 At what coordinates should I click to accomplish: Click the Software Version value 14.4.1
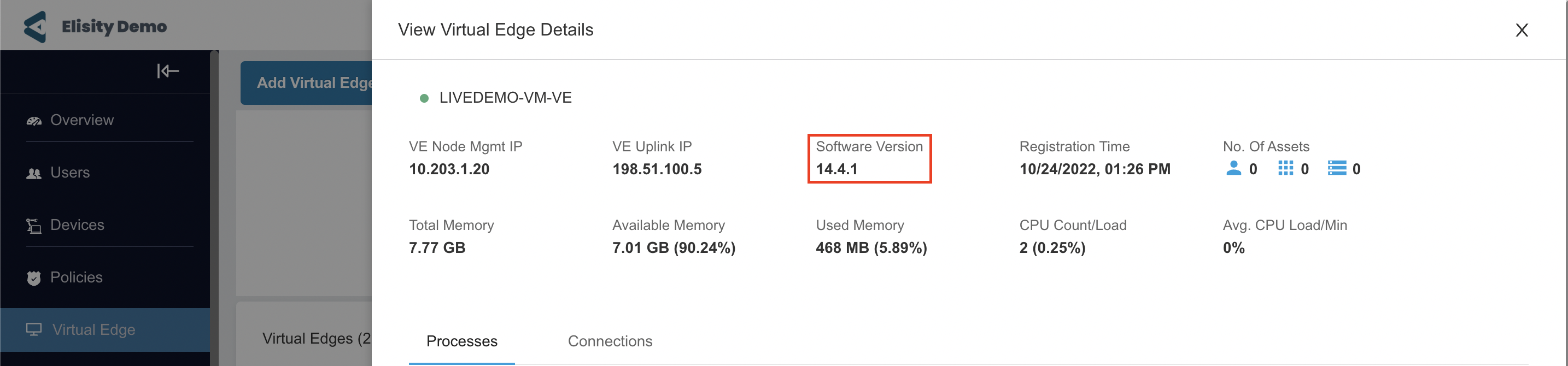836,169
